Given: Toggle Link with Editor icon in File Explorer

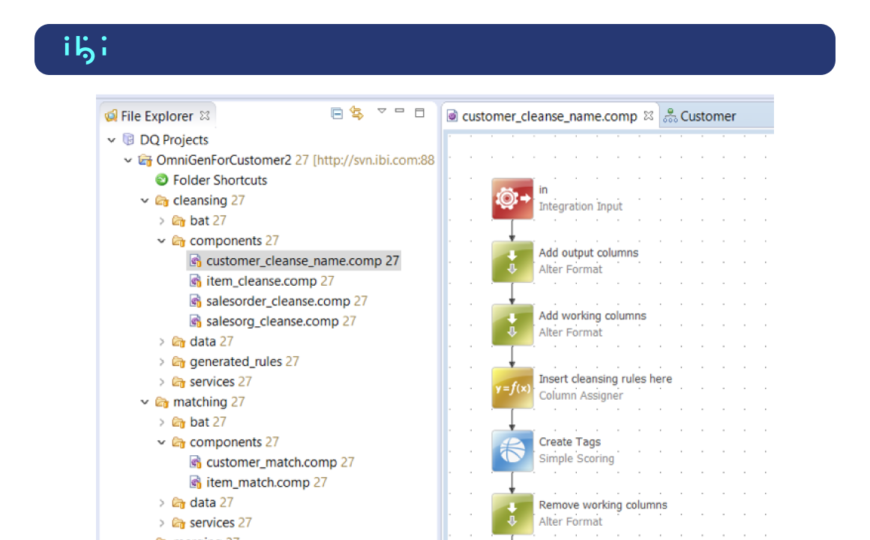Looking at the screenshot, I should [x=357, y=113].
